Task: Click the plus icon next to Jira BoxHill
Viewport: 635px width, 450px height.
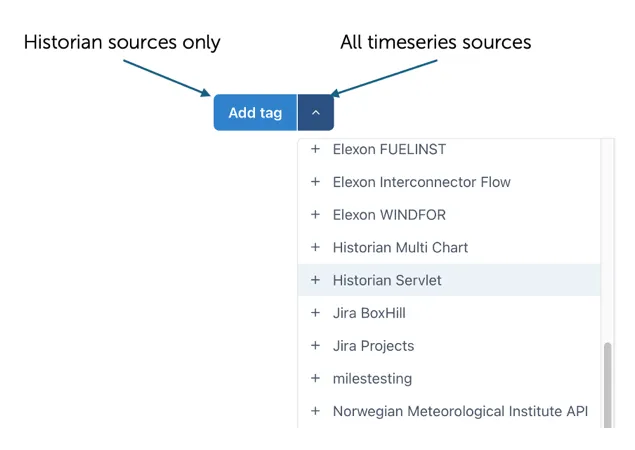Action: click(315, 313)
